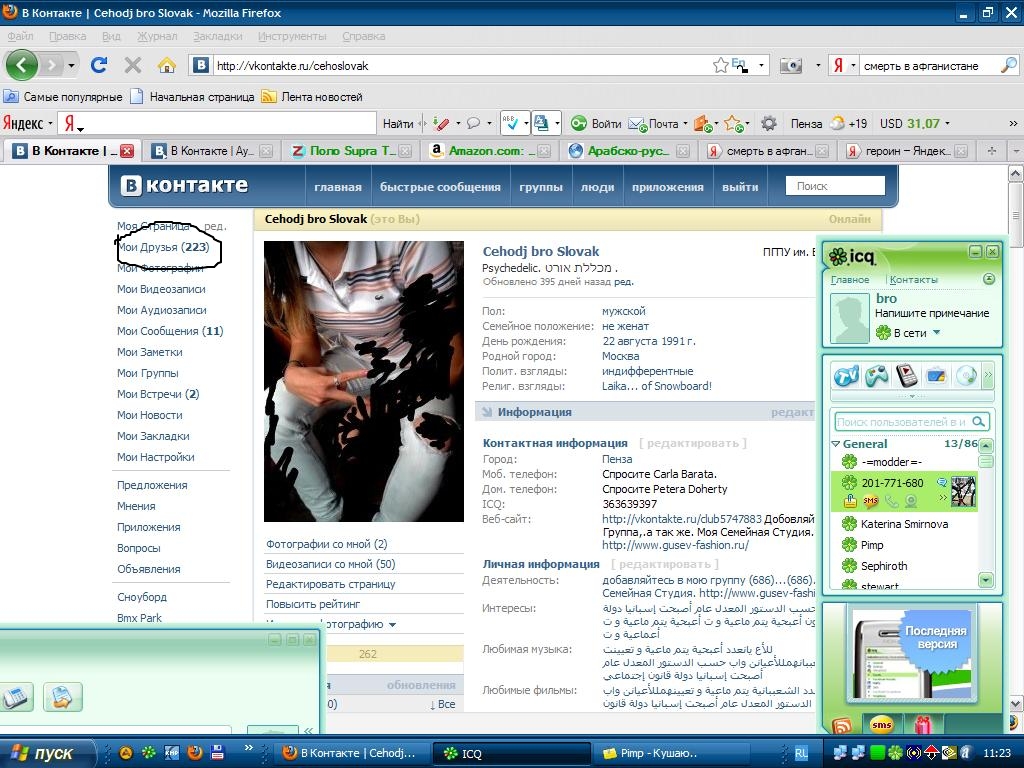Click the camera screenshot toolbar icon
1024x768 pixels.
[791, 65]
